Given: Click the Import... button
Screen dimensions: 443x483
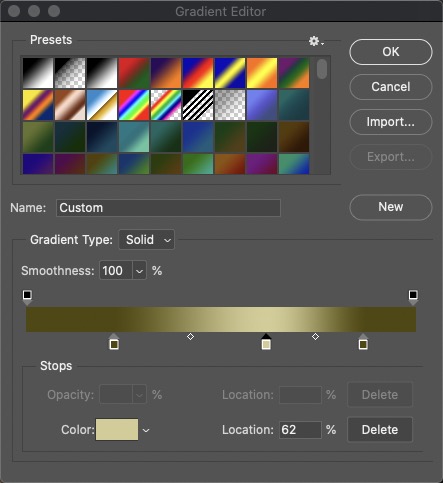Looking at the screenshot, I should point(391,122).
